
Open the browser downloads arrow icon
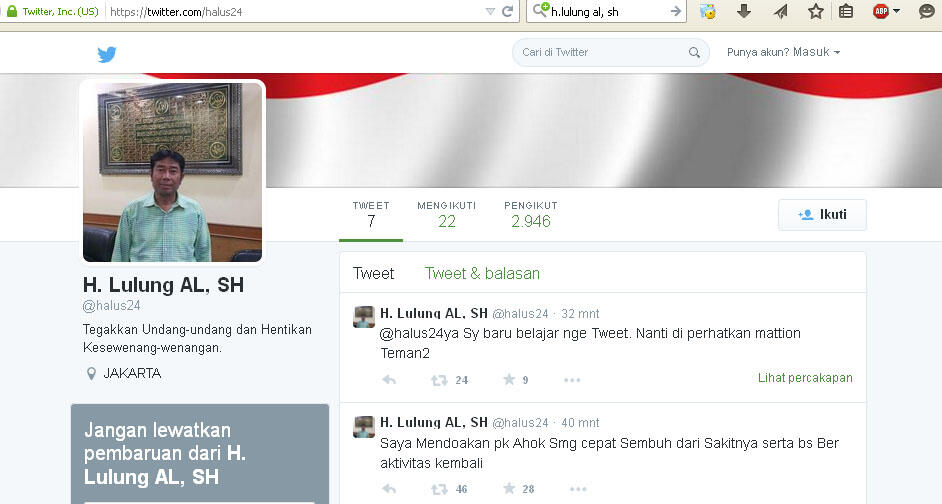[744, 11]
